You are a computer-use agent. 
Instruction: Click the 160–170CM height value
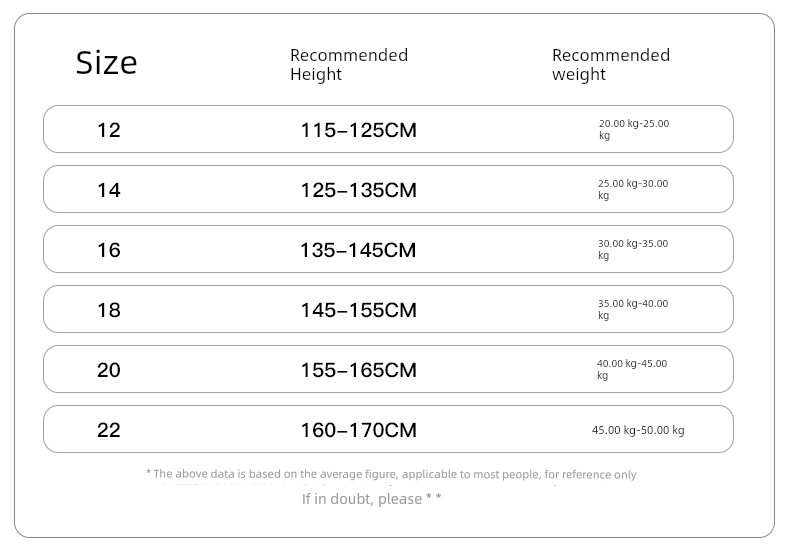pos(358,430)
